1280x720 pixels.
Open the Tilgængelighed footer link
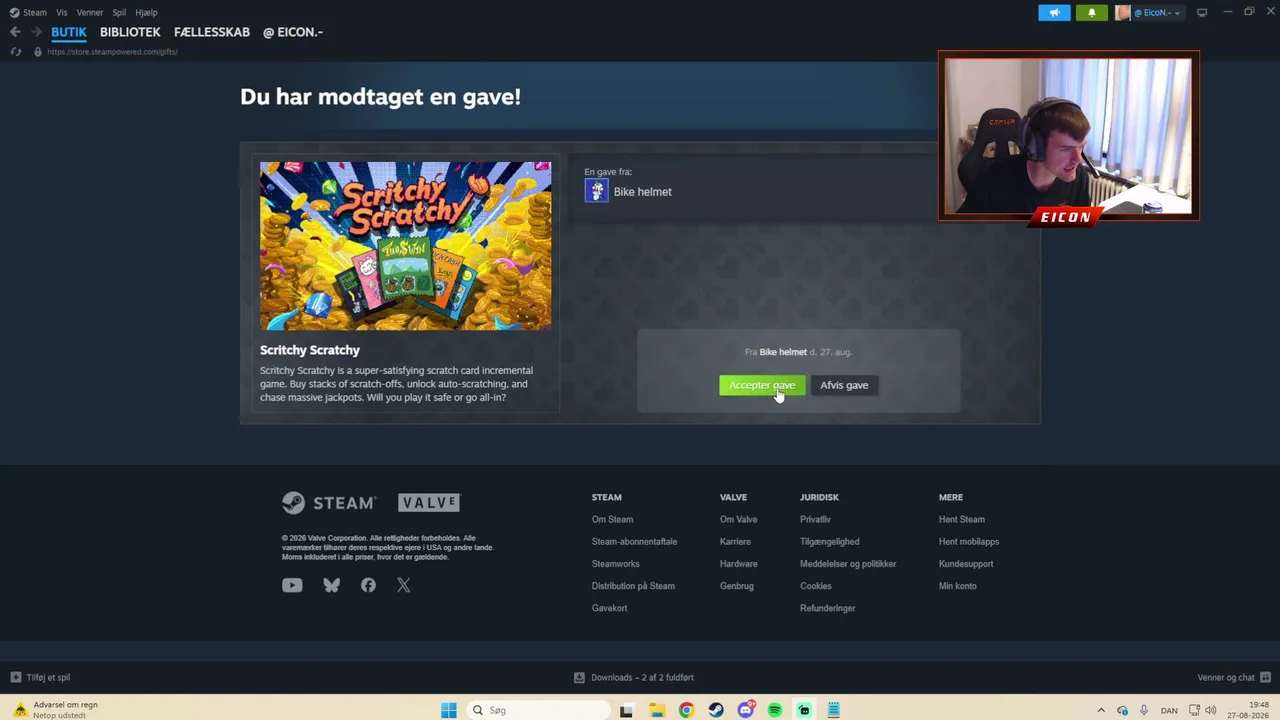(830, 542)
